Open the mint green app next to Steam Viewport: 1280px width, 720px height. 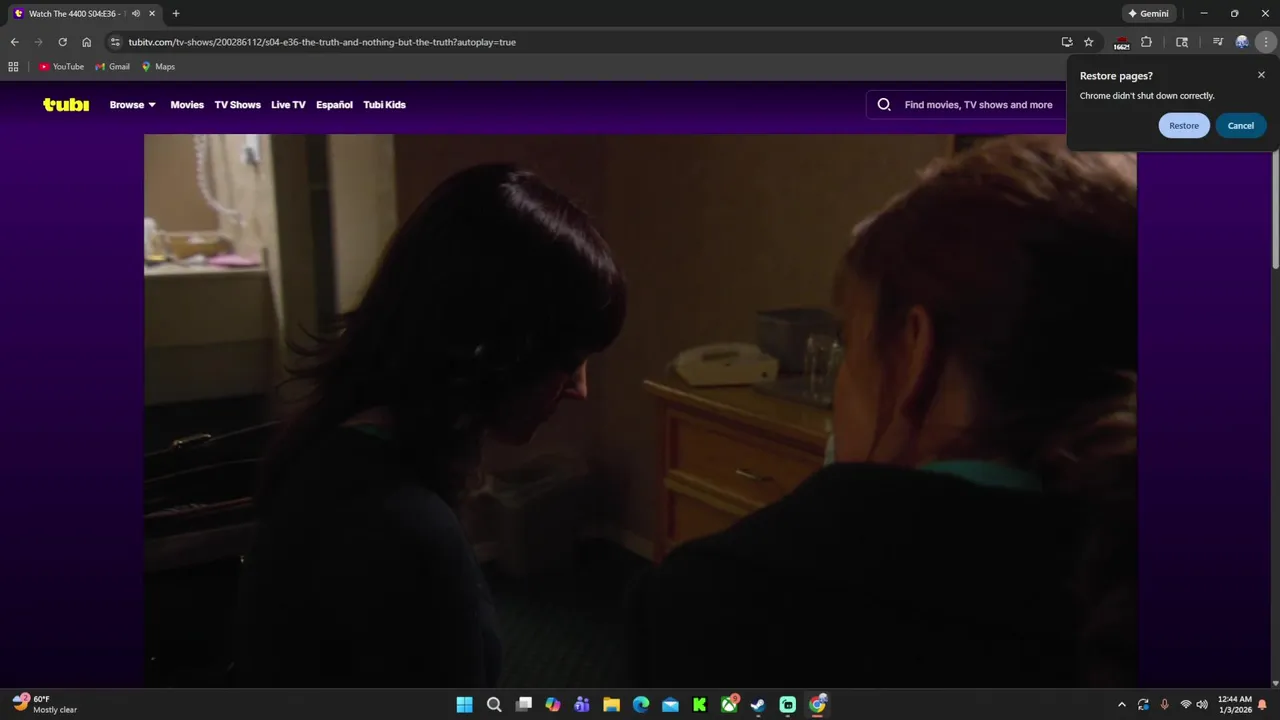[x=788, y=705]
